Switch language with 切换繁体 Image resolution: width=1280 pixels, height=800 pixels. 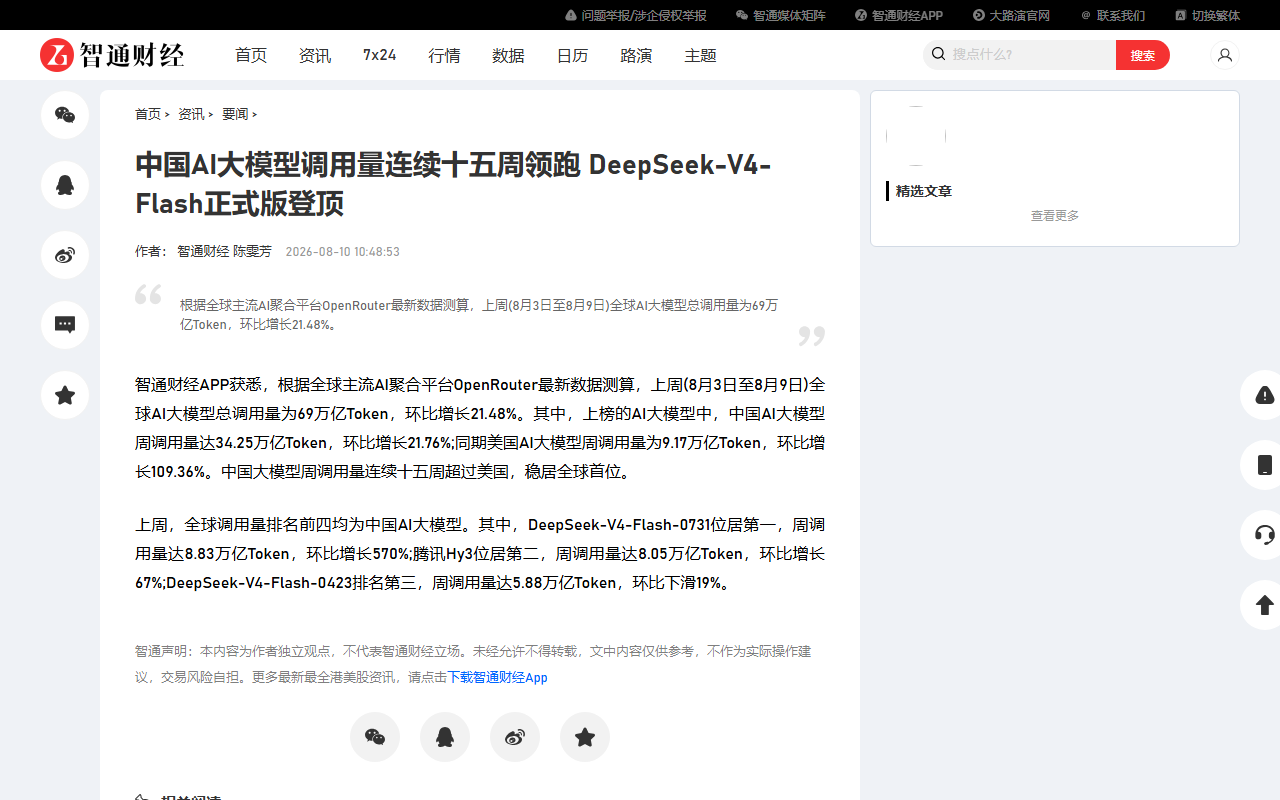click(1207, 15)
